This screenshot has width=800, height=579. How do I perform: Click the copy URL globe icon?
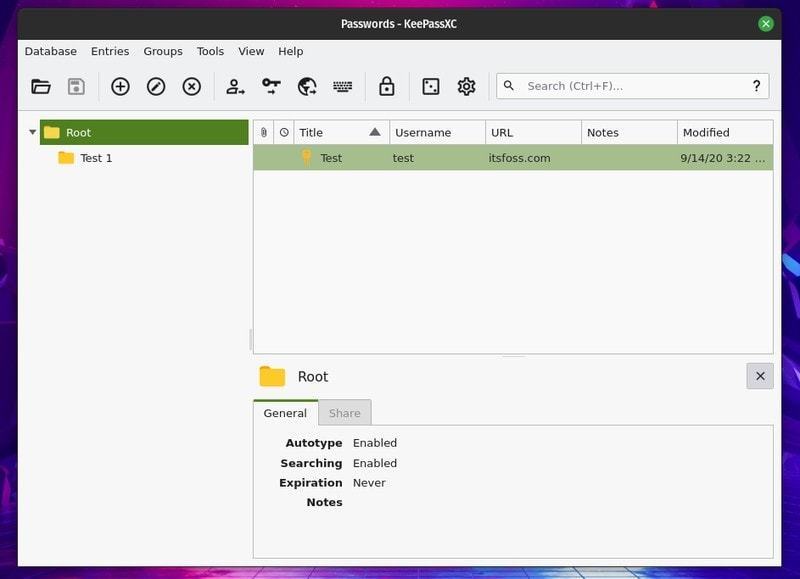click(x=307, y=87)
